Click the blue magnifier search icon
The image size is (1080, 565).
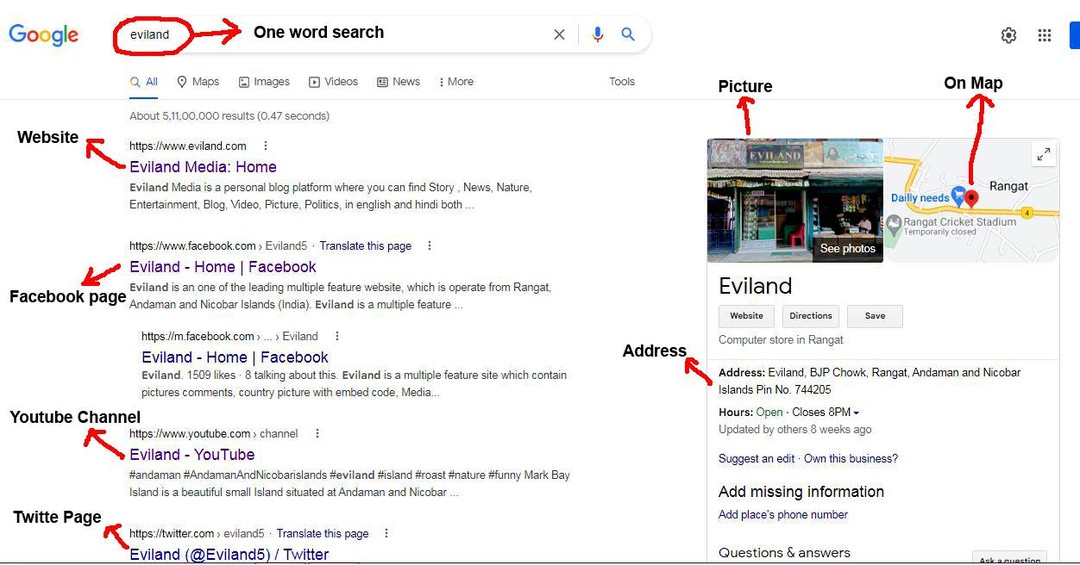[627, 34]
